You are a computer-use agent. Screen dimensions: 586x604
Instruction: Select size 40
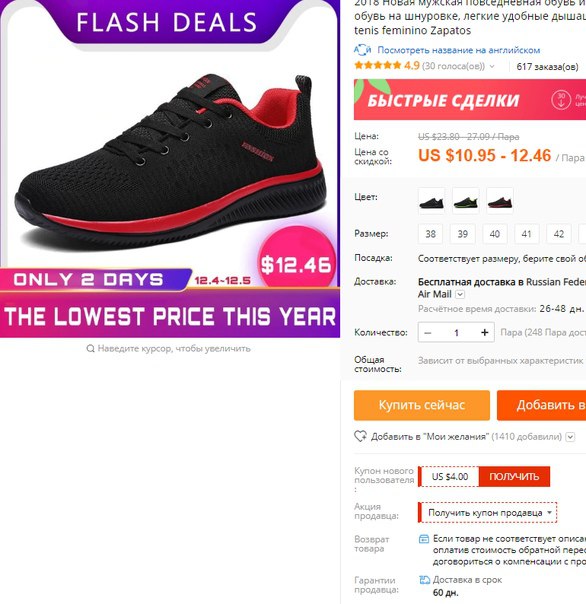[x=495, y=234]
